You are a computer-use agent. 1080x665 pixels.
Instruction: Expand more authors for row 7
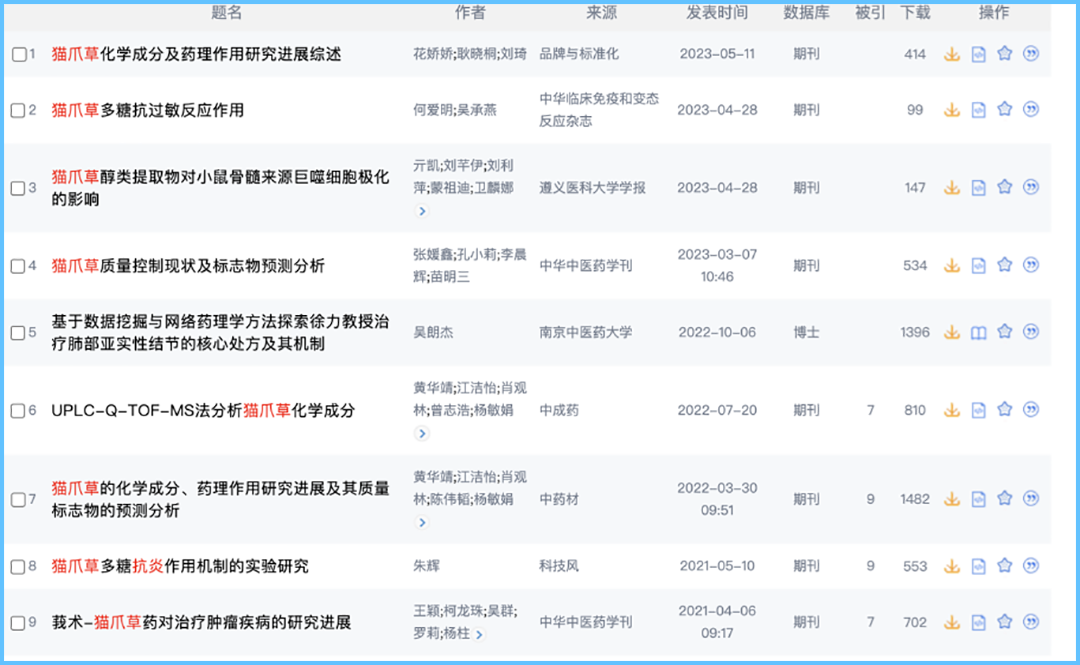click(x=422, y=522)
